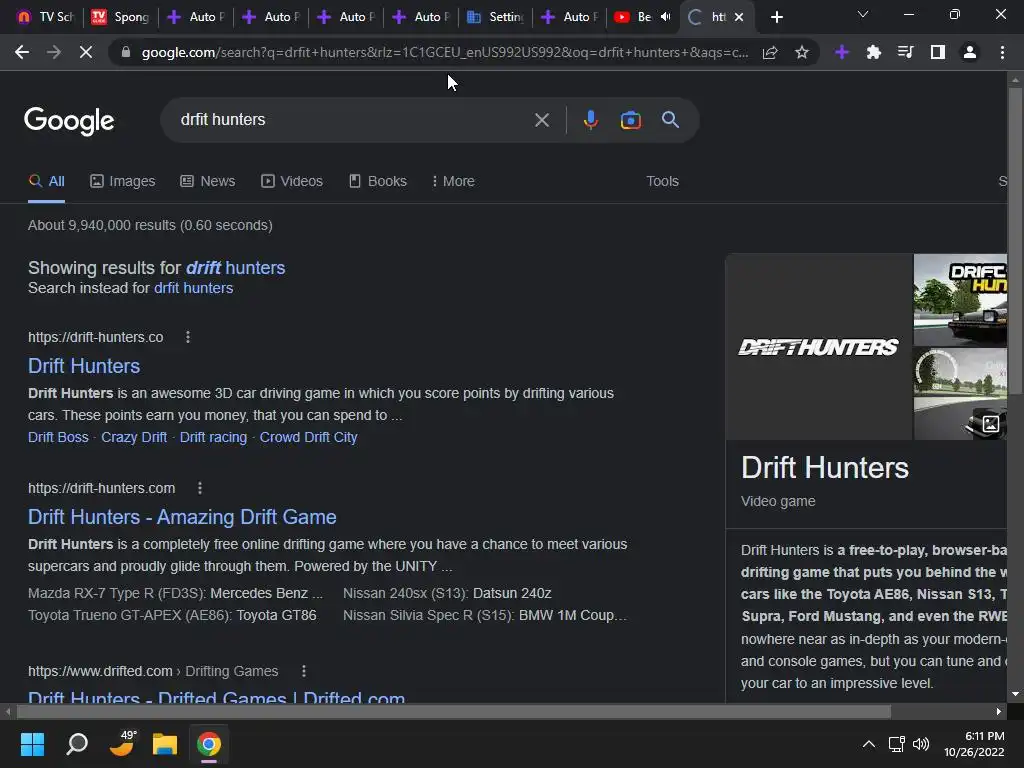The height and width of the screenshot is (768, 1024).
Task: Share this page from address bar
Action: click(x=770, y=52)
